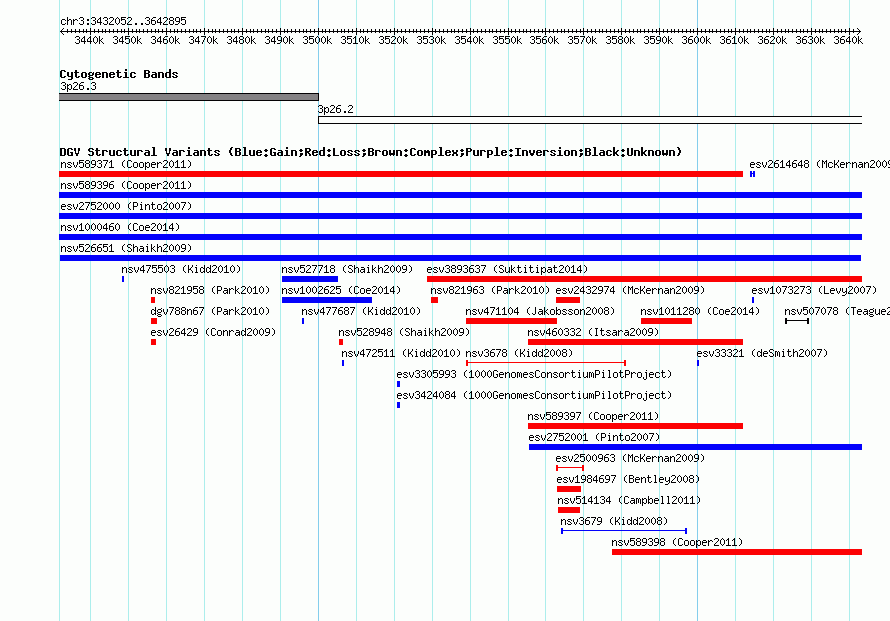Click the esv1984697 (Bentley2008) red bar
The height and width of the screenshot is (621, 890).
[x=569, y=489]
